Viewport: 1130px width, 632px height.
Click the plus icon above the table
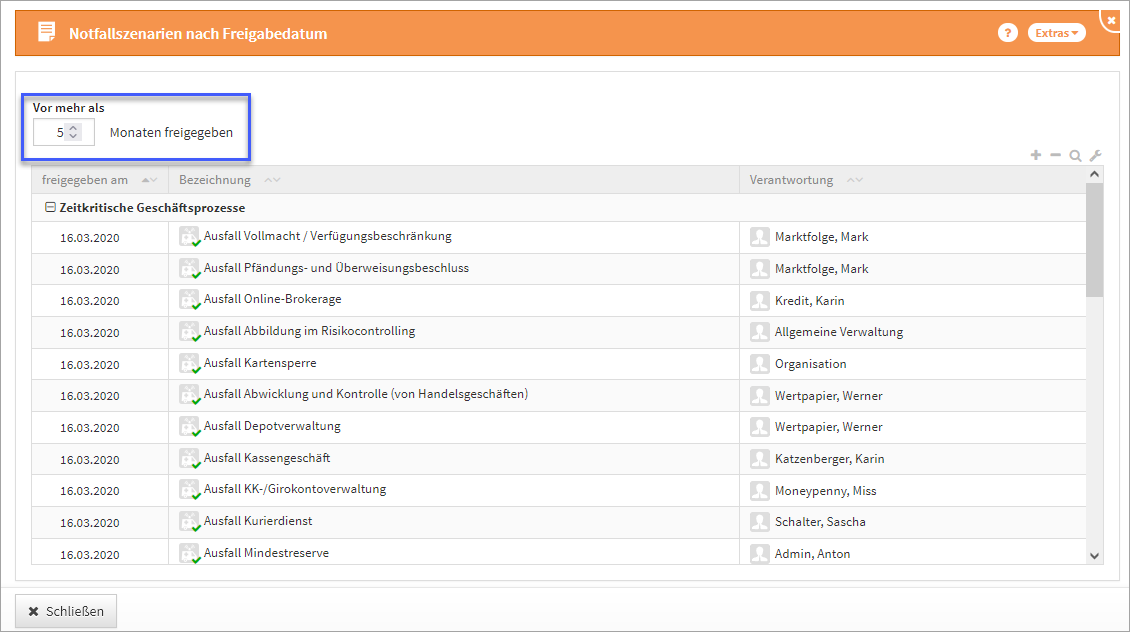pos(1036,155)
